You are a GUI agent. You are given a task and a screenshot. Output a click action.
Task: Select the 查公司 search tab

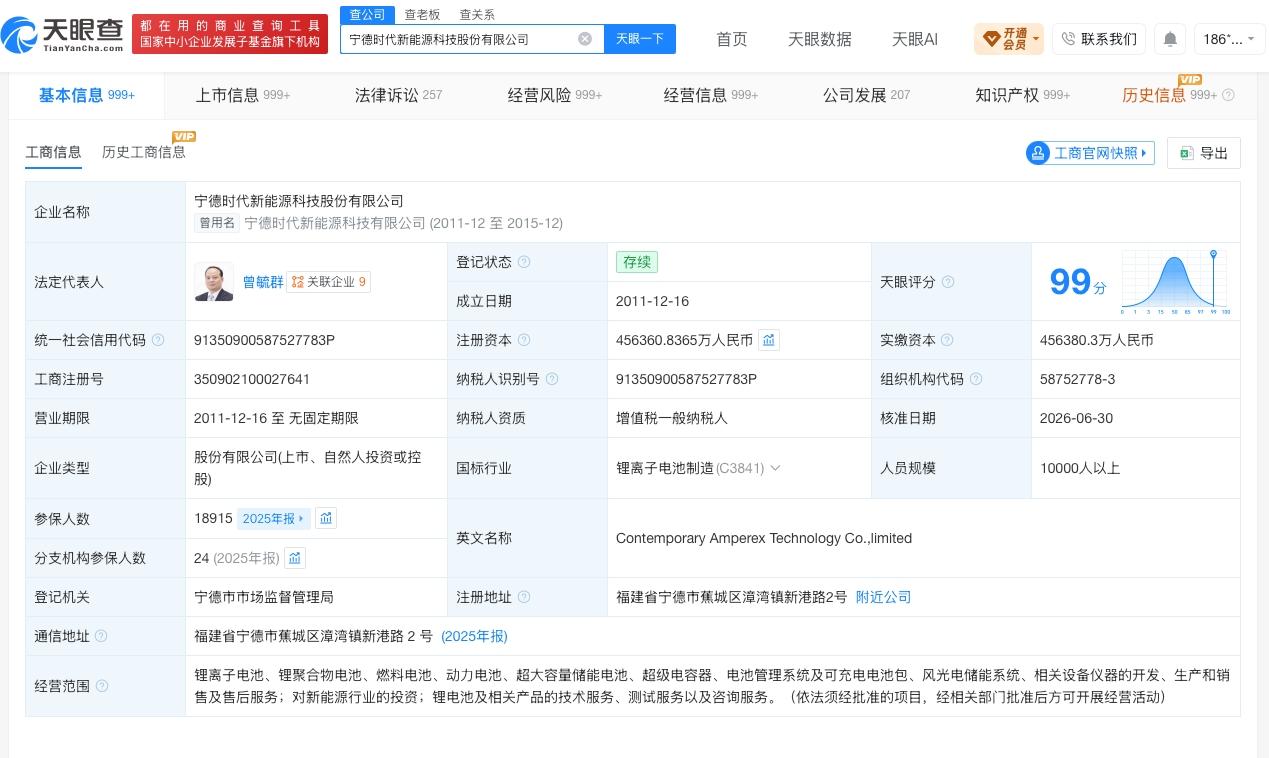coord(367,15)
